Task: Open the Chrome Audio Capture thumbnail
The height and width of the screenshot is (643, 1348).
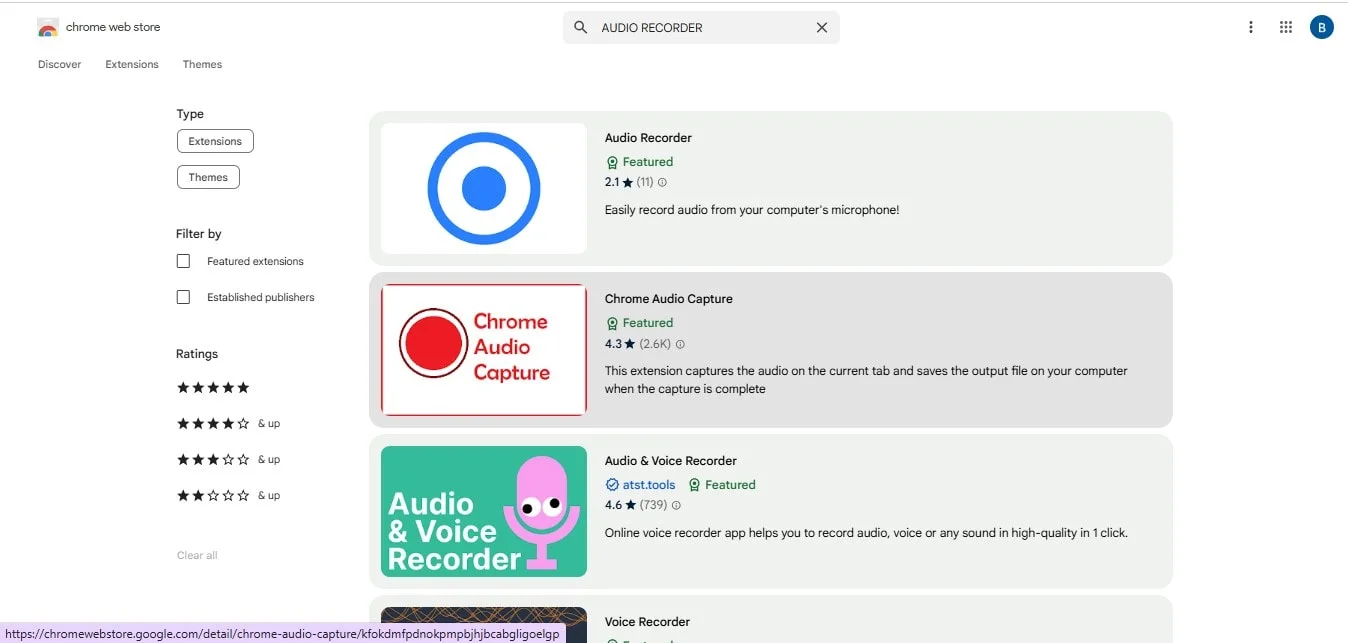Action: point(484,349)
